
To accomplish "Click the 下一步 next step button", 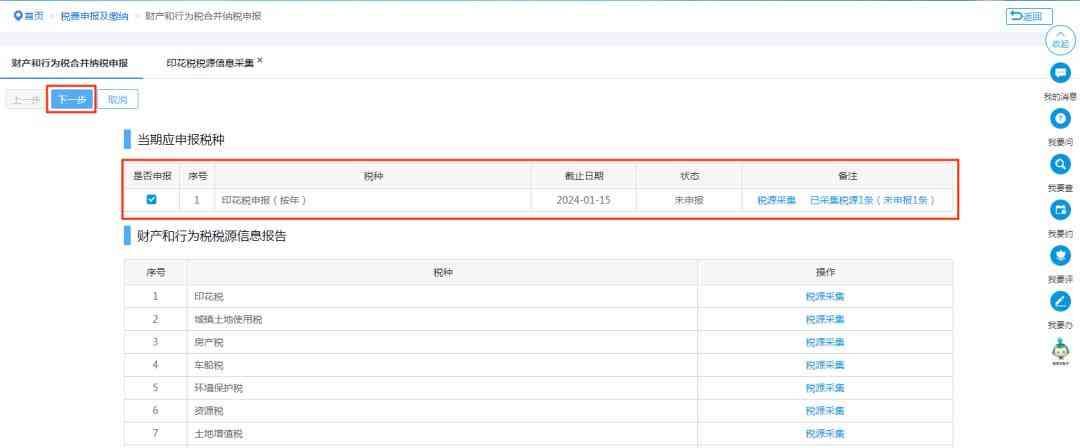I will pyautogui.click(x=71, y=100).
